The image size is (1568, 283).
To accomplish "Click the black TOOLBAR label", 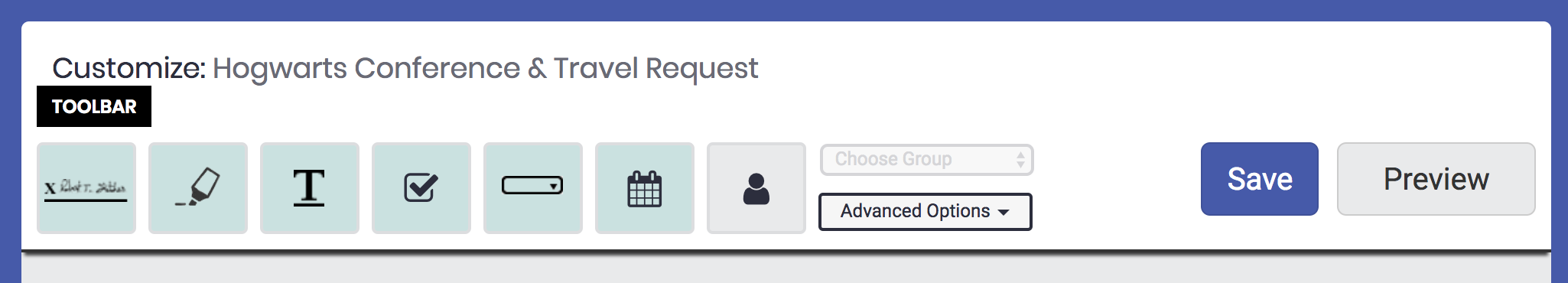I will coord(94,106).
